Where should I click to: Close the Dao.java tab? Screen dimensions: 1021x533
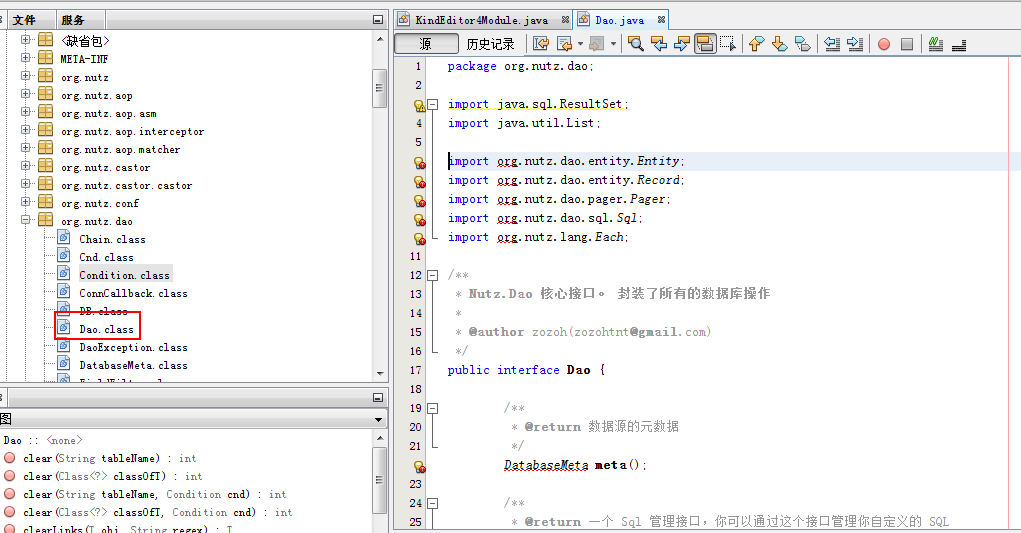[661, 20]
